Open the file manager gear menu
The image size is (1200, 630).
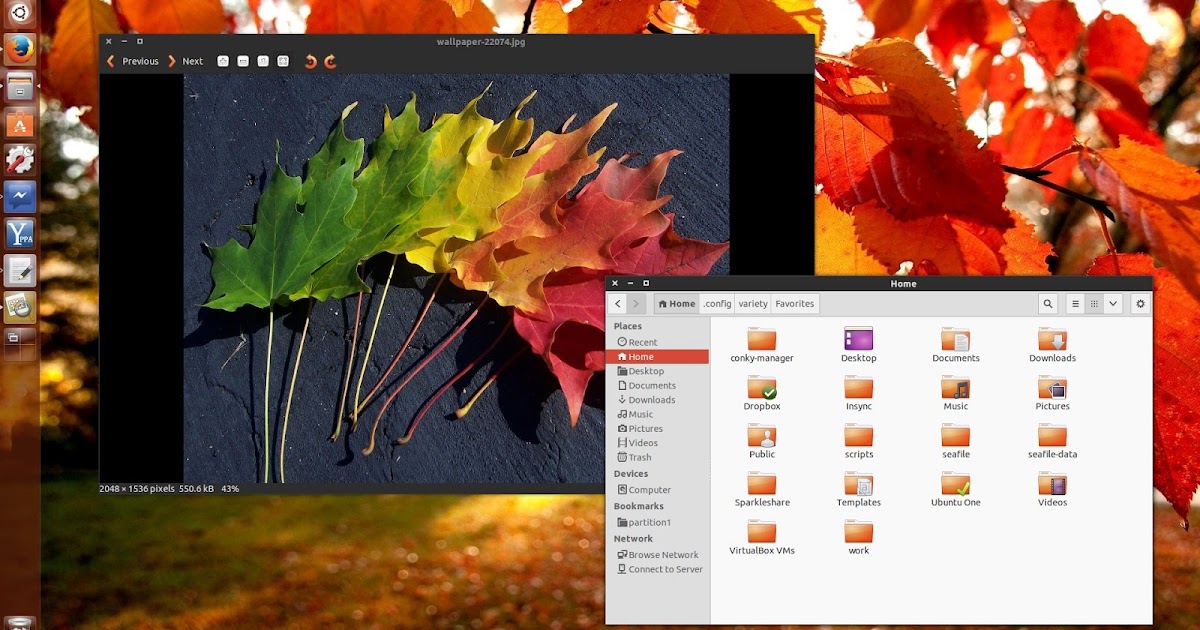pos(1140,303)
